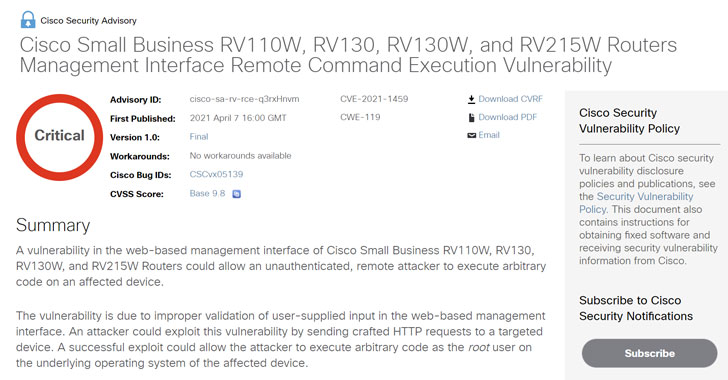This screenshot has height=380, width=728.
Task: Open the Final version link
Action: (199, 137)
